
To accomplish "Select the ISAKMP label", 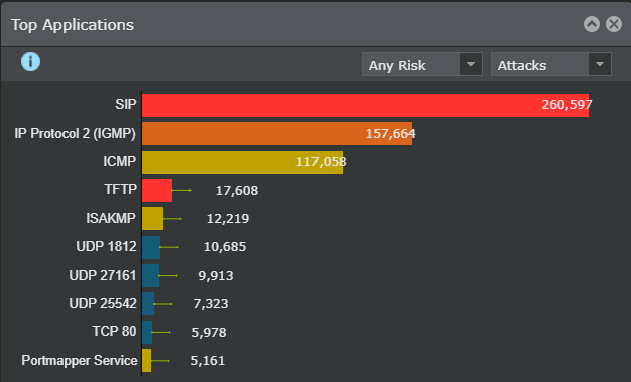I will (x=111, y=218).
